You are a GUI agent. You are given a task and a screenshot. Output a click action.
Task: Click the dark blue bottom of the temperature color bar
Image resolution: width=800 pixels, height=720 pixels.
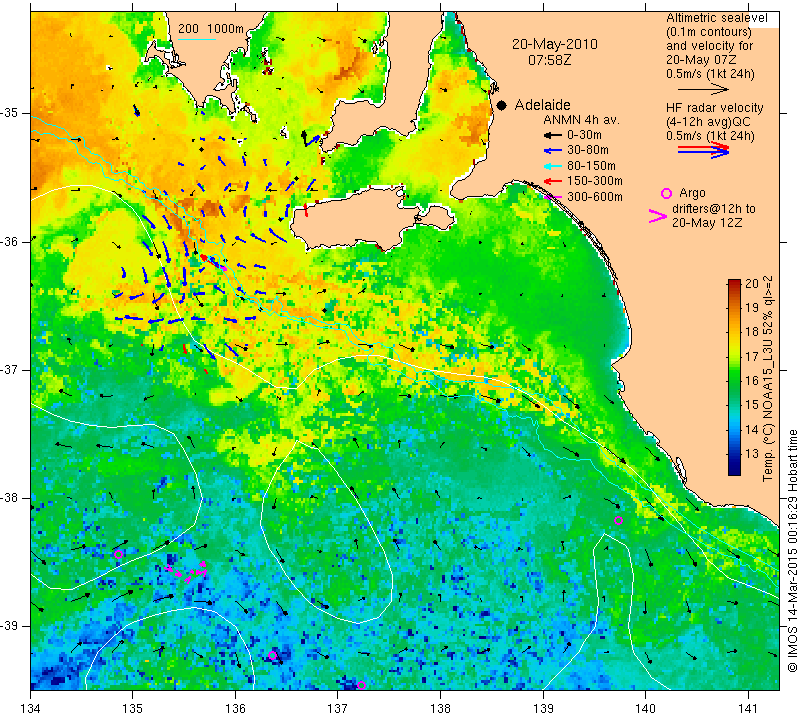click(x=734, y=470)
